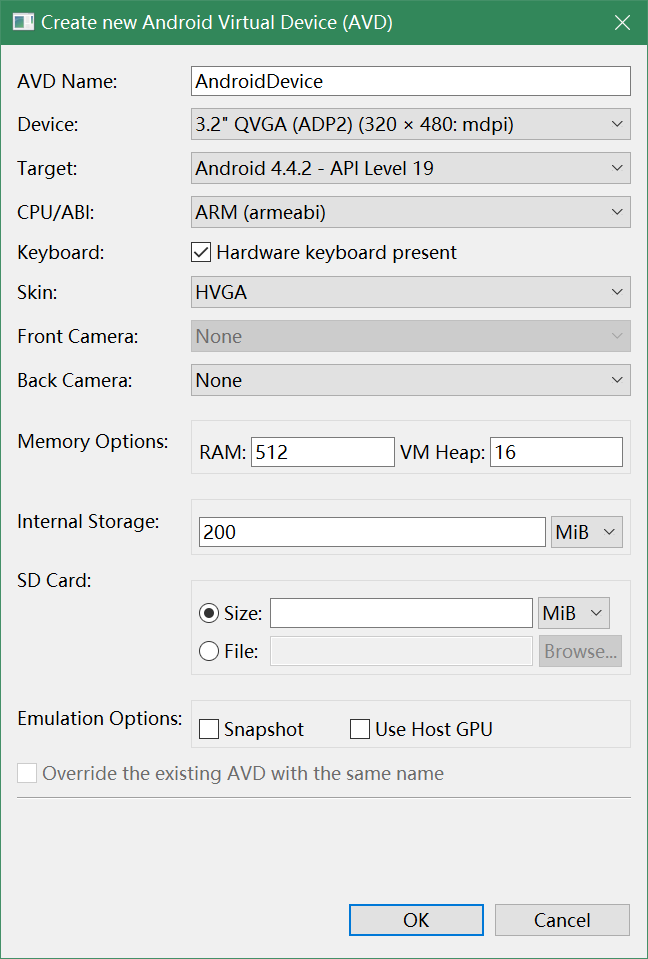Screen dimensions: 648x959
Task: Open the Device dropdown list
Action: (410, 125)
